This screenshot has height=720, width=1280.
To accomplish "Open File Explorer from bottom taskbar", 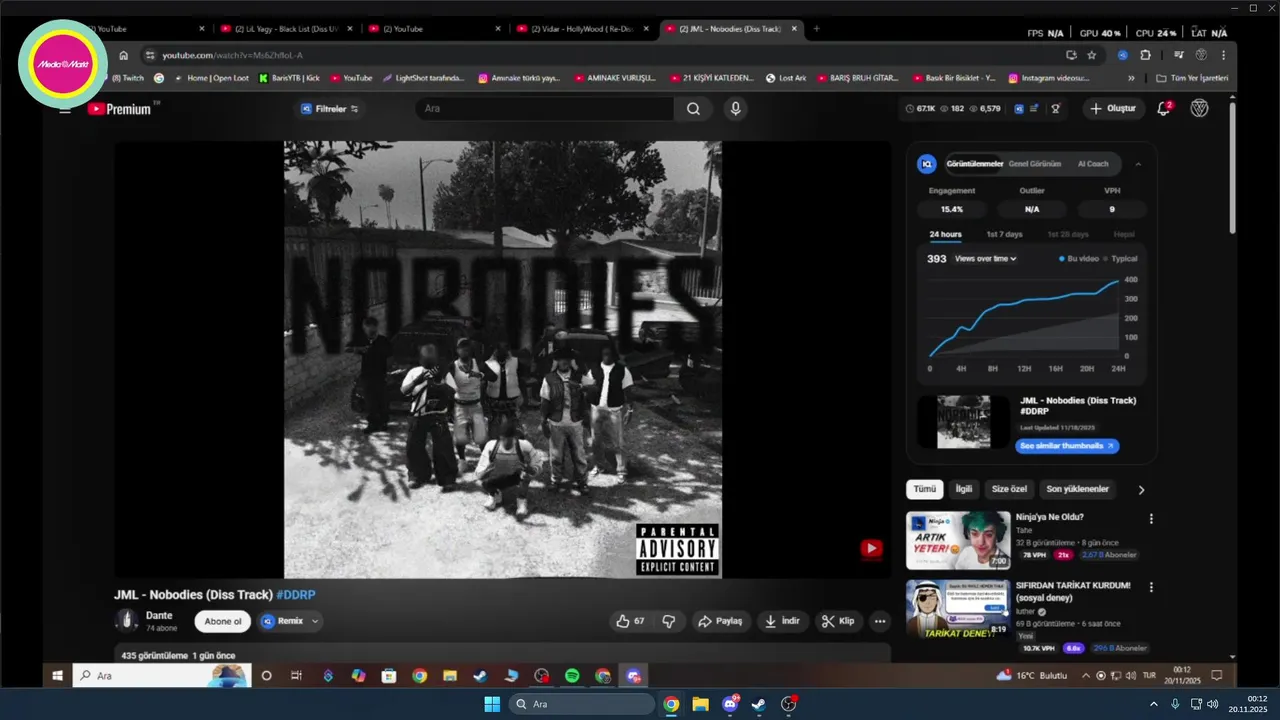I will (700, 704).
